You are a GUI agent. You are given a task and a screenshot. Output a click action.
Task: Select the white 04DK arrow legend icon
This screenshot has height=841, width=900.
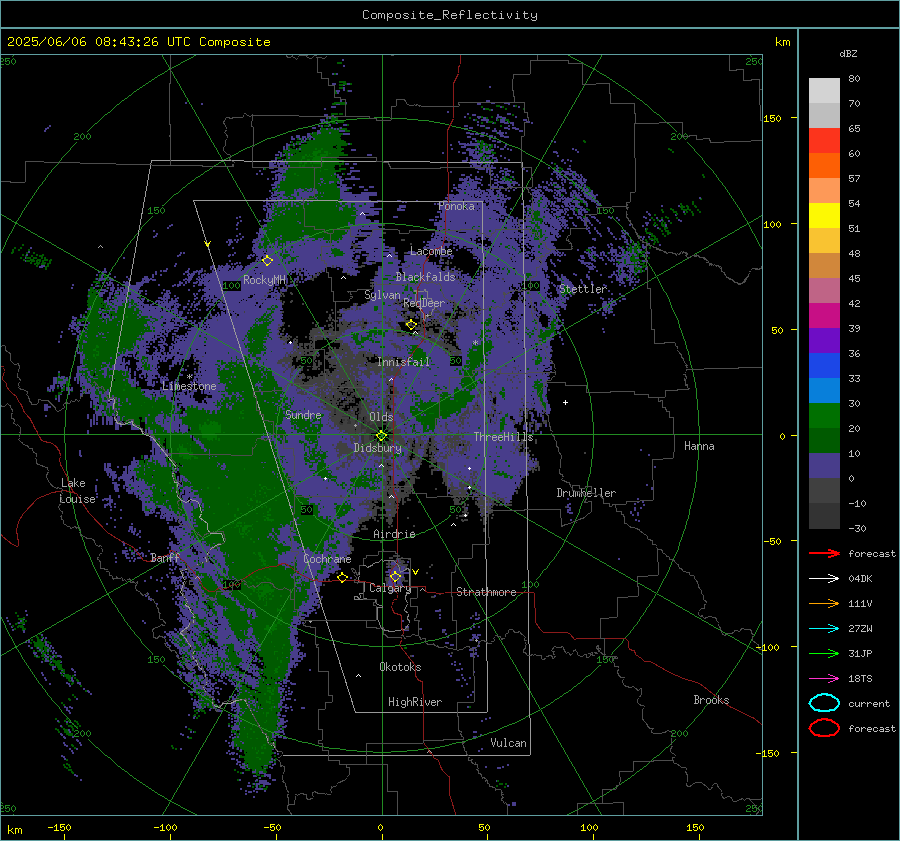click(x=824, y=579)
